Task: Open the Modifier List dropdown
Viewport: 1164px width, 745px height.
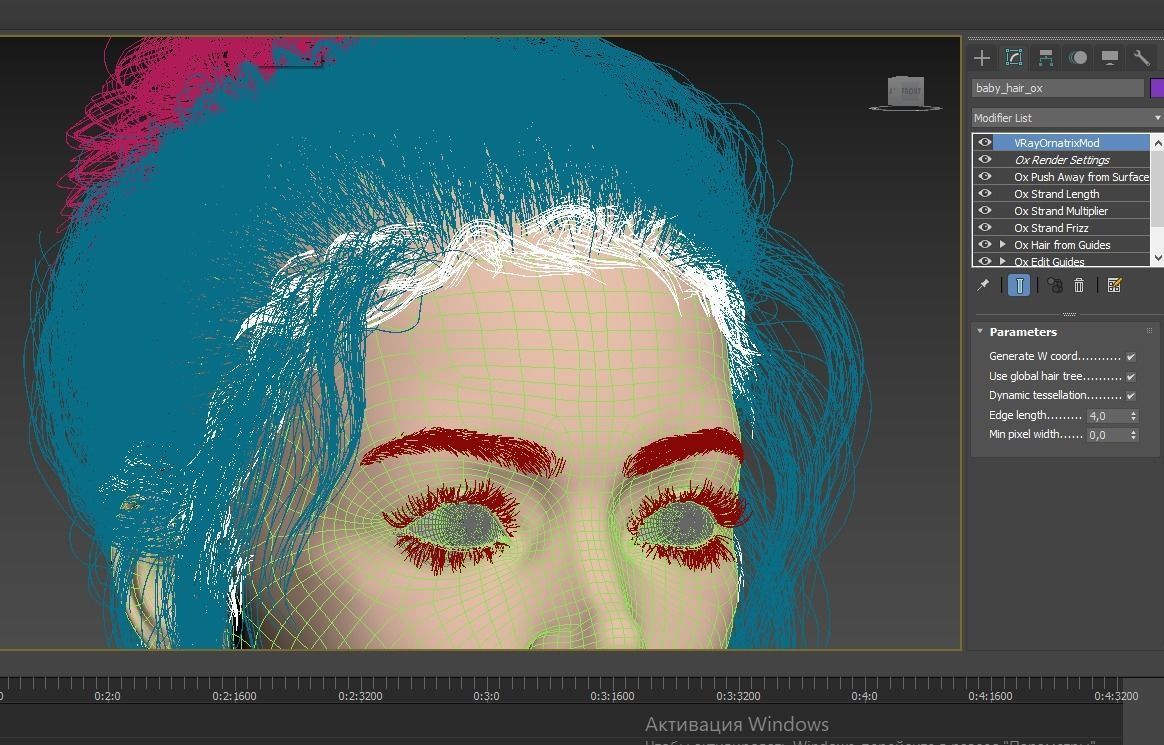Action: 1066,118
